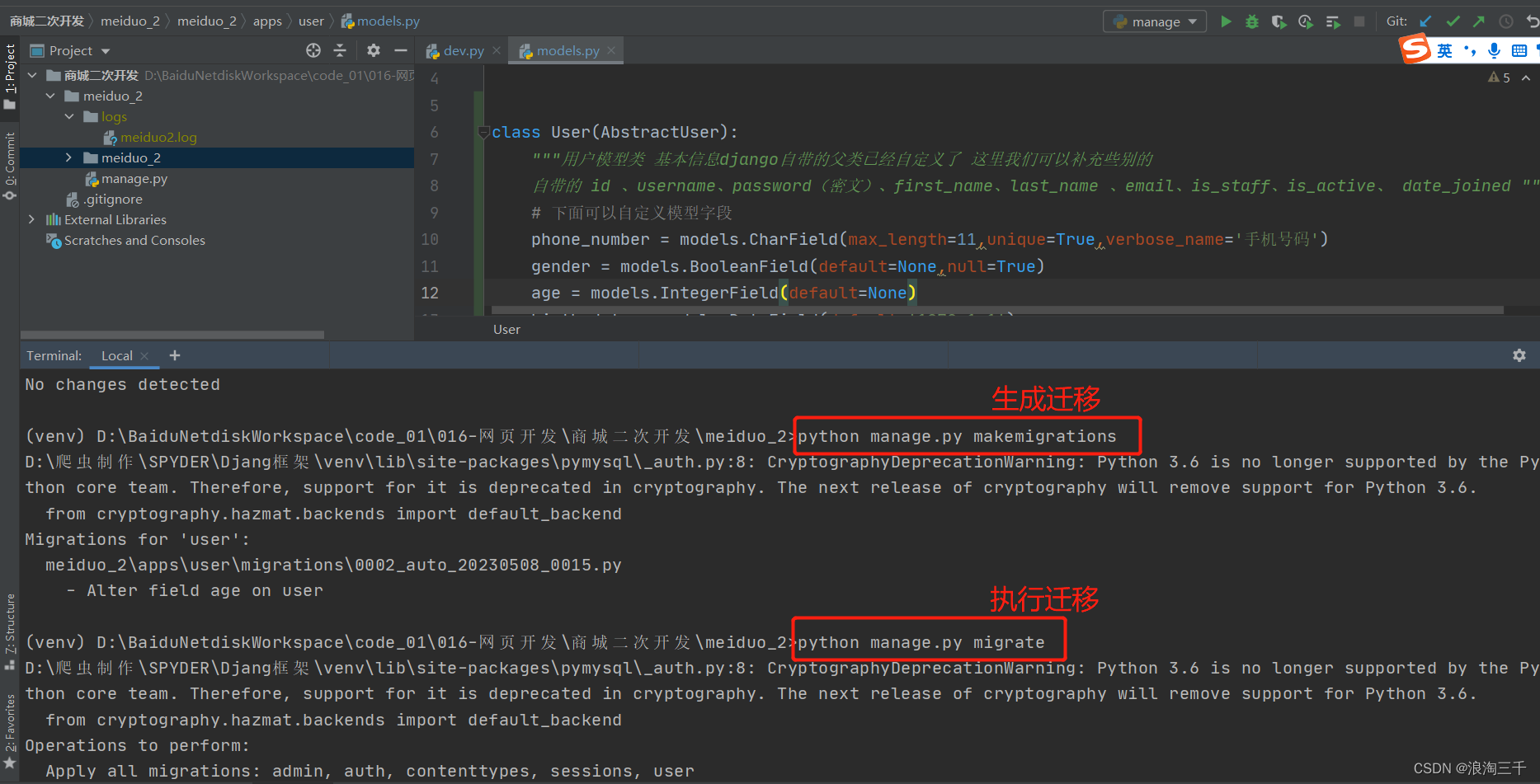Start debugging with the bug icon

click(x=1252, y=21)
